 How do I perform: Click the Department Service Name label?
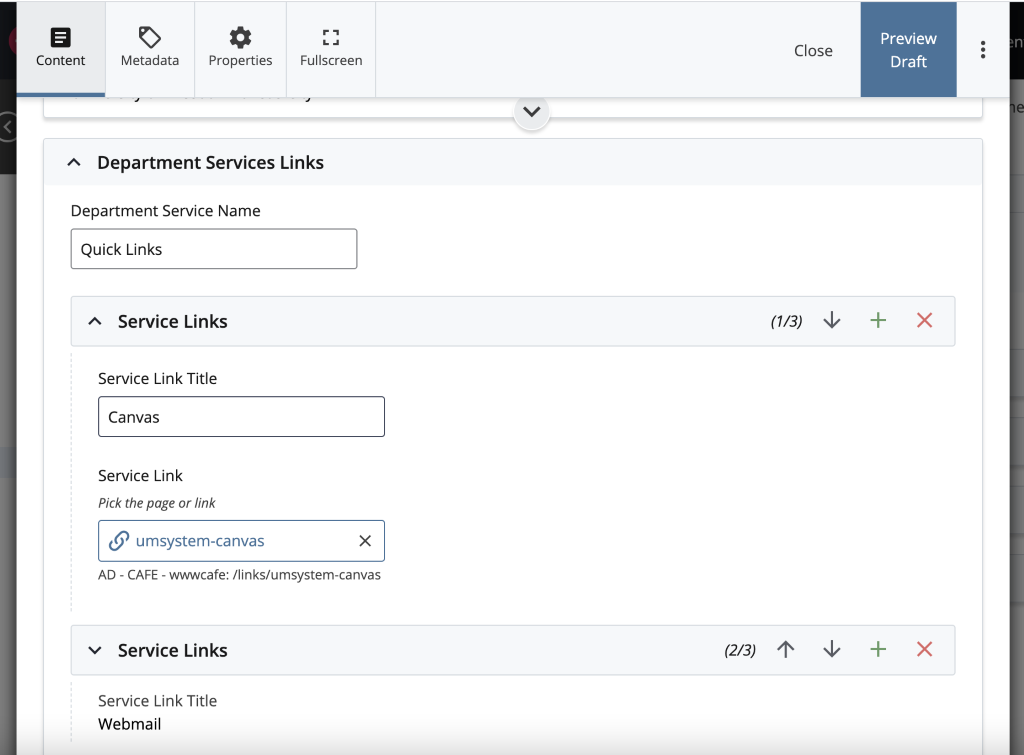165,211
